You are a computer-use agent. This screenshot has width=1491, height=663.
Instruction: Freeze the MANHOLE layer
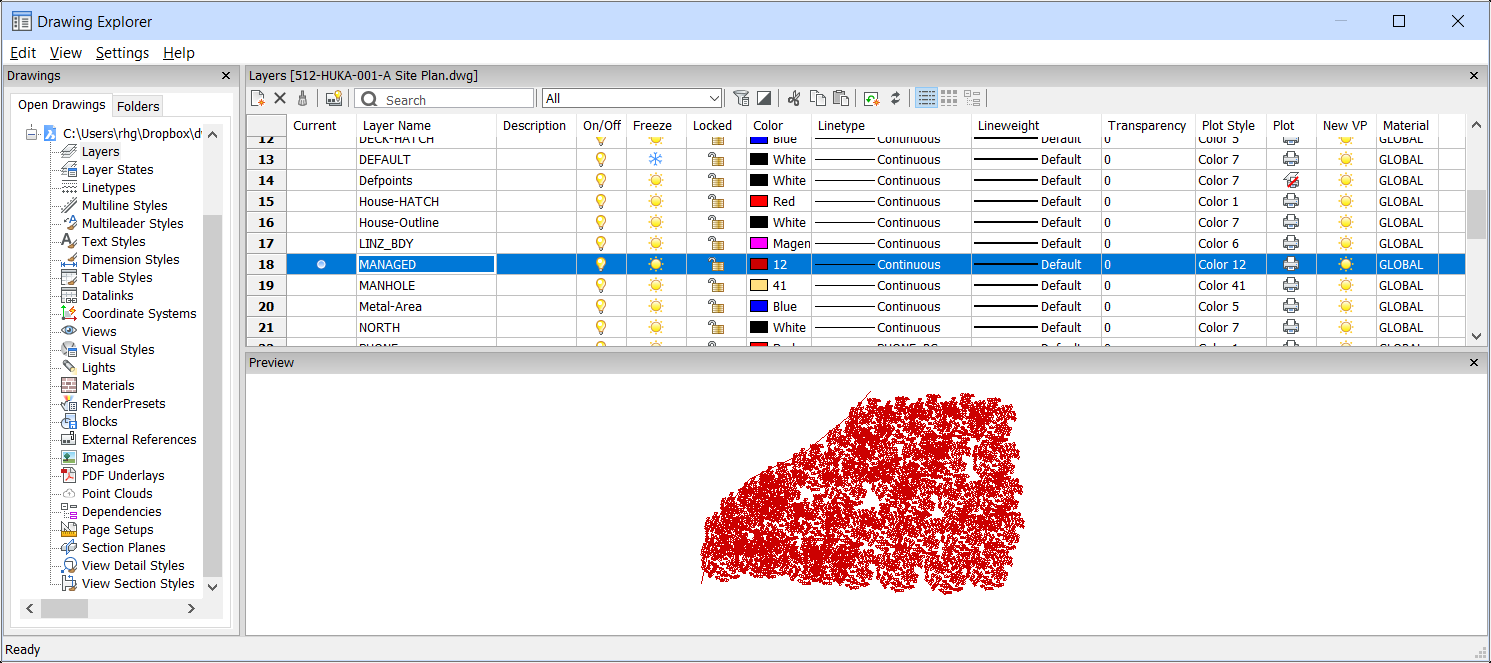(656, 286)
